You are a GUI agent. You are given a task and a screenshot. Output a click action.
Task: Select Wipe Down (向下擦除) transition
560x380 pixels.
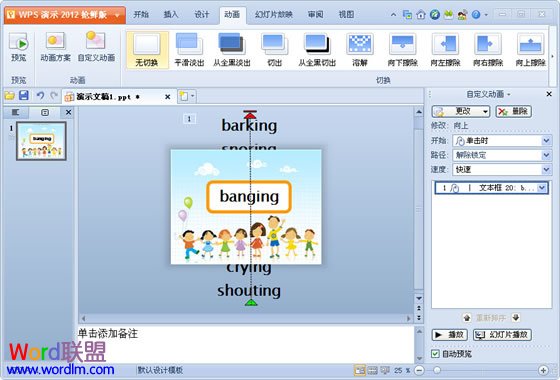tap(402, 50)
